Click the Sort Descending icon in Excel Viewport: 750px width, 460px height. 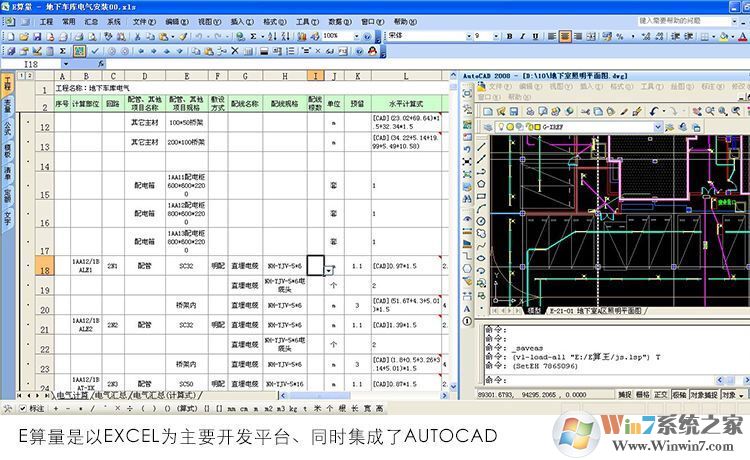point(286,37)
